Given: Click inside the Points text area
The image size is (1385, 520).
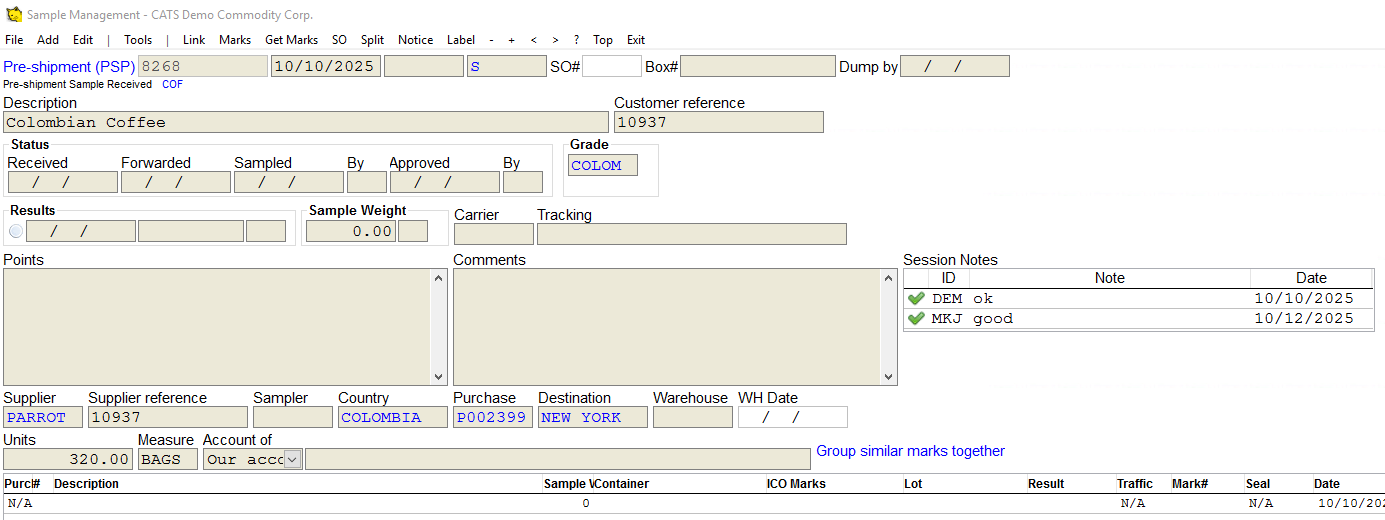Looking at the screenshot, I should (x=217, y=327).
